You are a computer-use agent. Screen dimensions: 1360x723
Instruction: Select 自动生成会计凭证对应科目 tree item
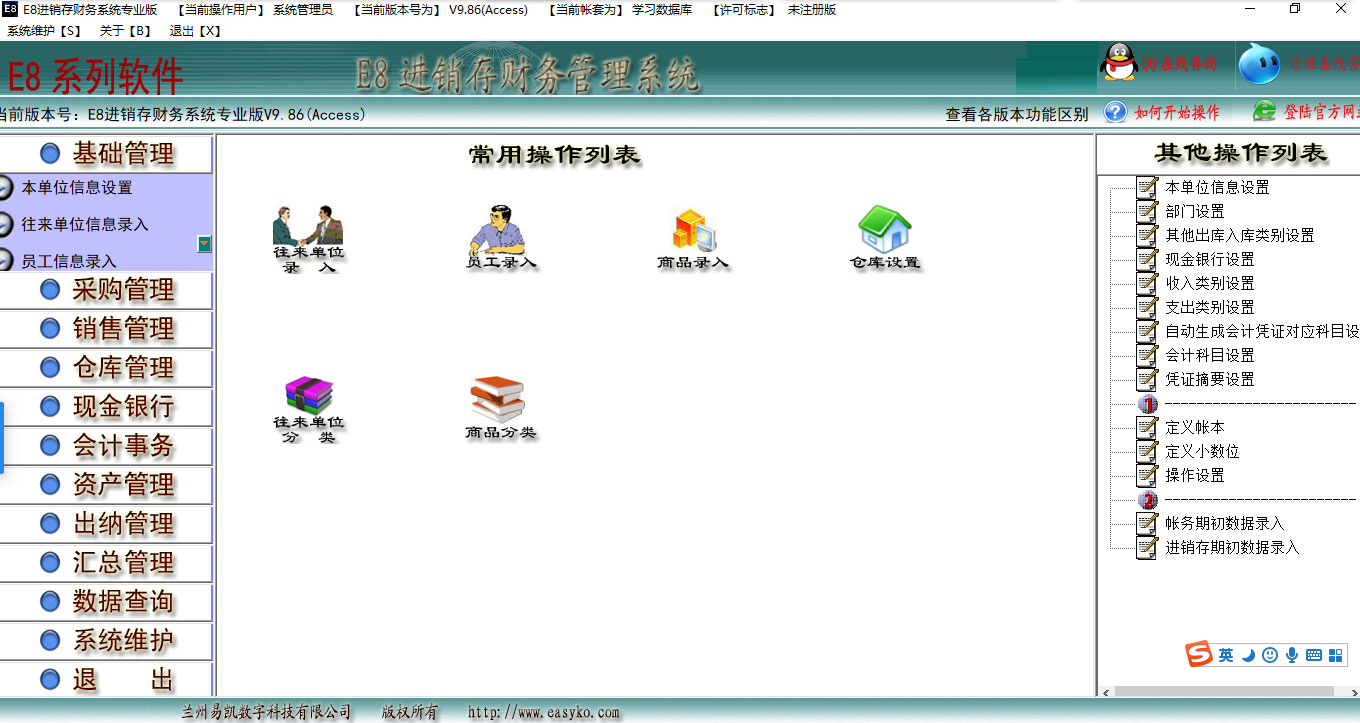(1262, 331)
